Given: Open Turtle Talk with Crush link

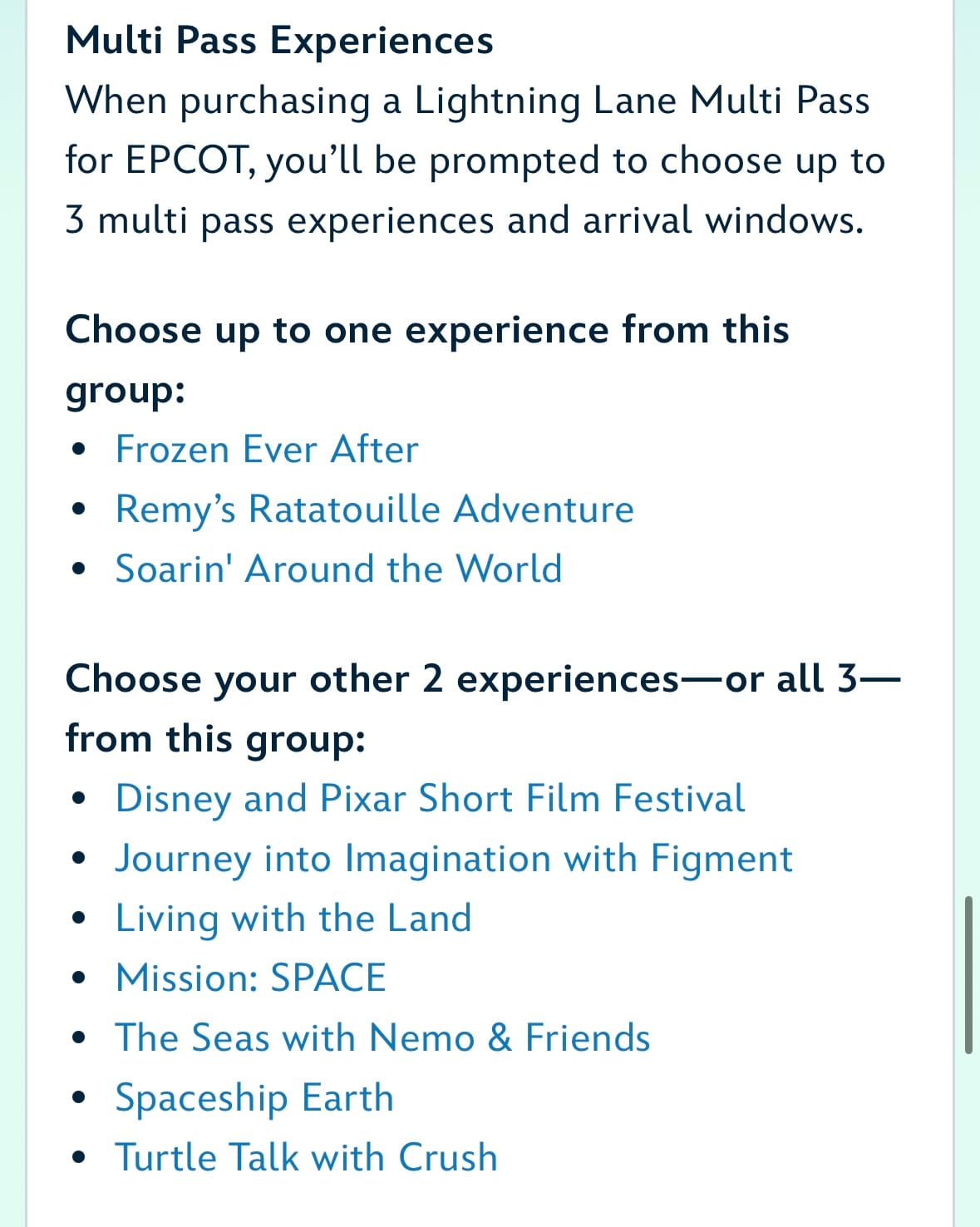Looking at the screenshot, I should 306,1157.
